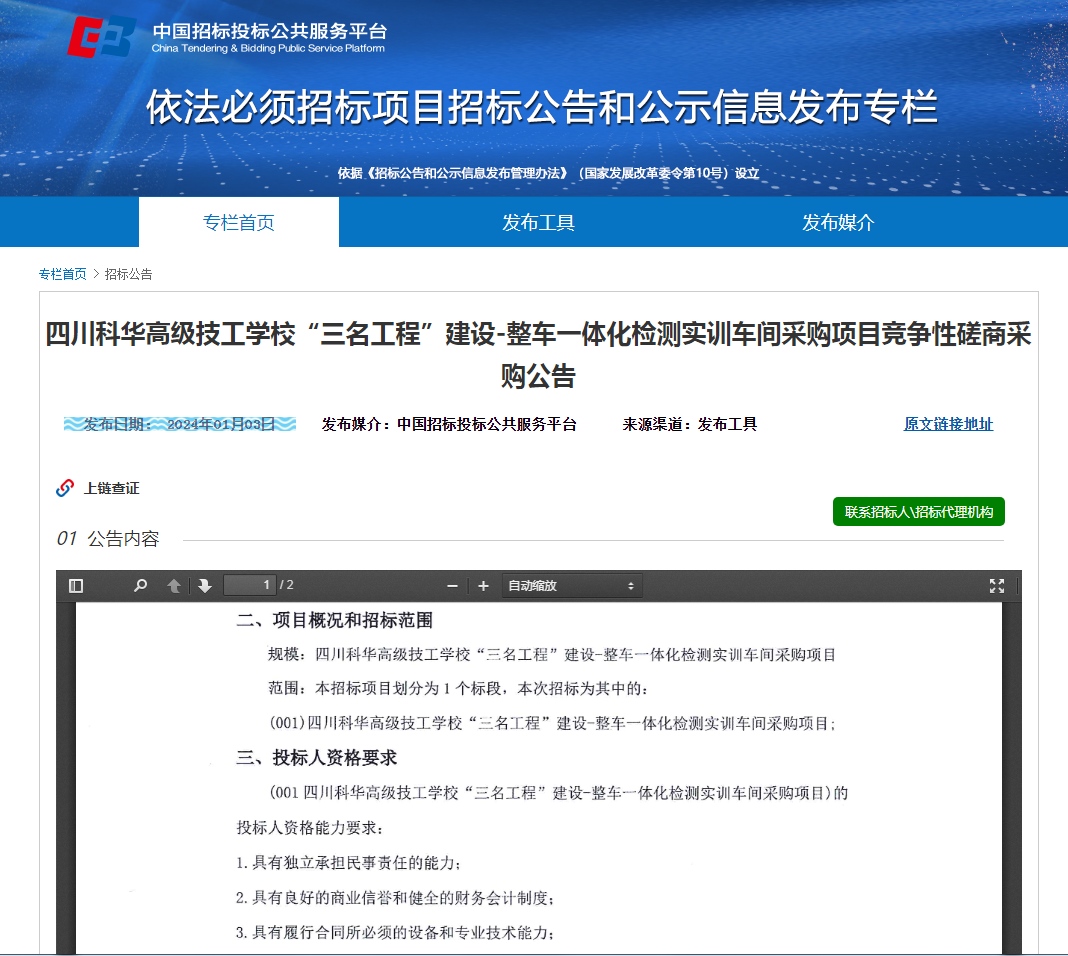Zoom out the PDF with minus
The image size is (1068, 956).
pos(452,586)
